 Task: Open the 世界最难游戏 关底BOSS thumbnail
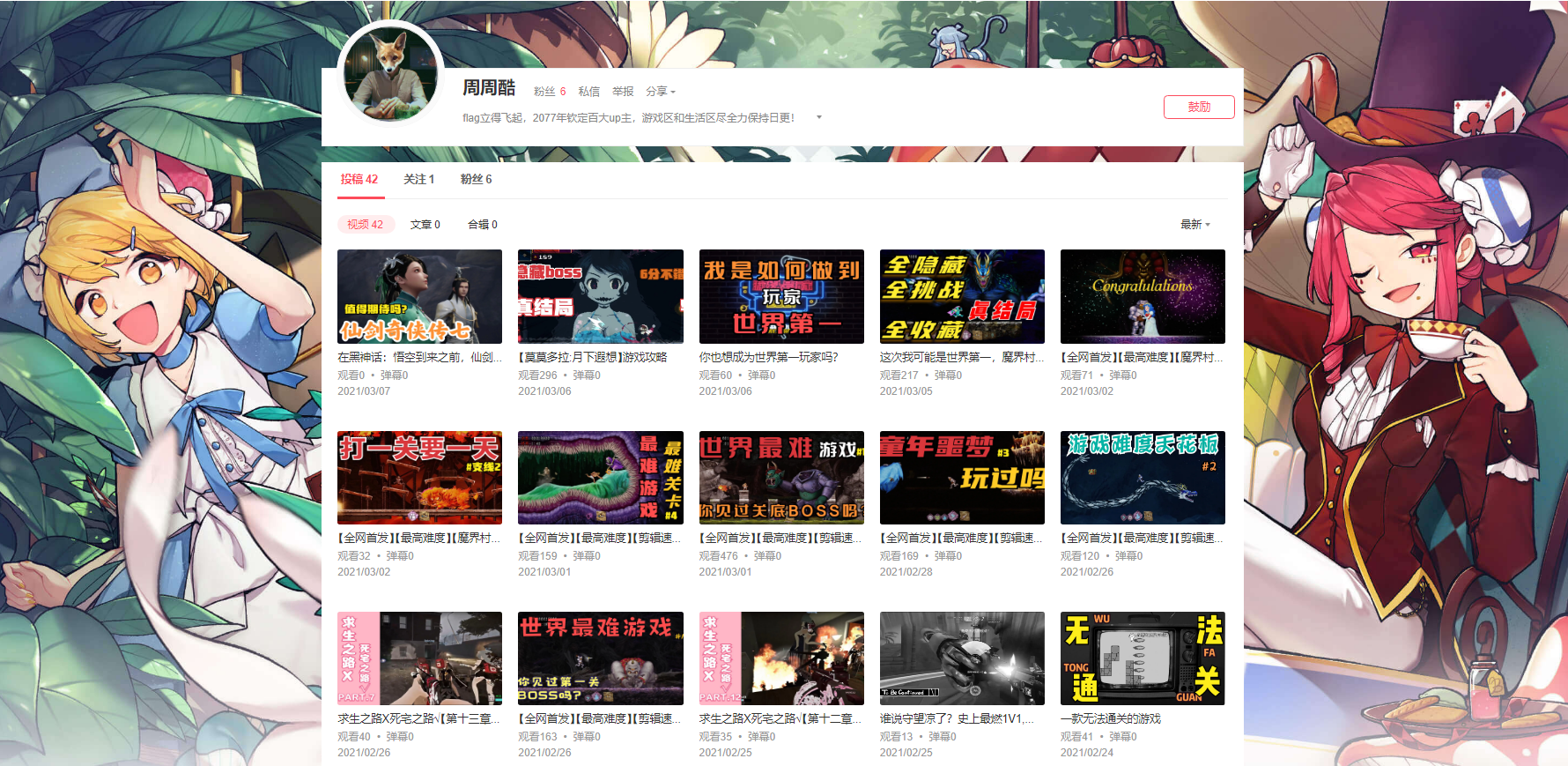pyautogui.click(x=781, y=478)
